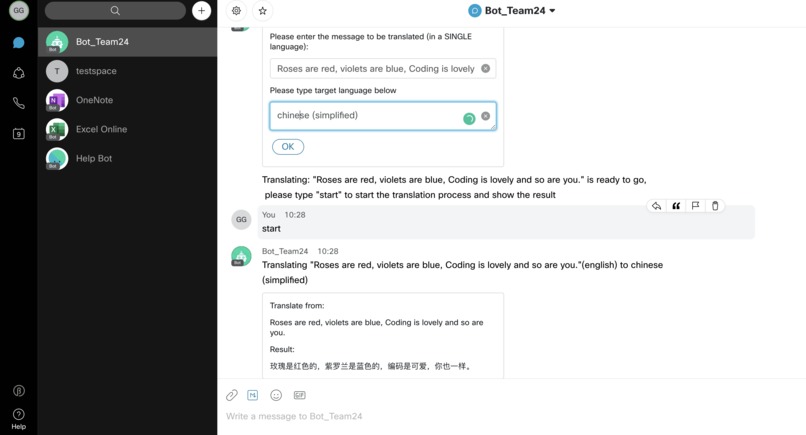Open the GG profile avatar at top left

click(x=19, y=10)
